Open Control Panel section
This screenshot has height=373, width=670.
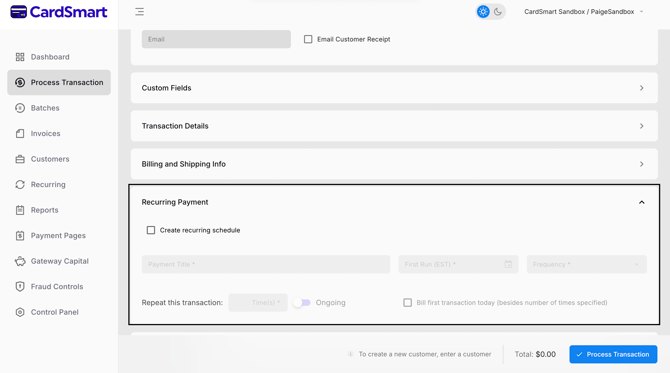pyautogui.click(x=55, y=312)
